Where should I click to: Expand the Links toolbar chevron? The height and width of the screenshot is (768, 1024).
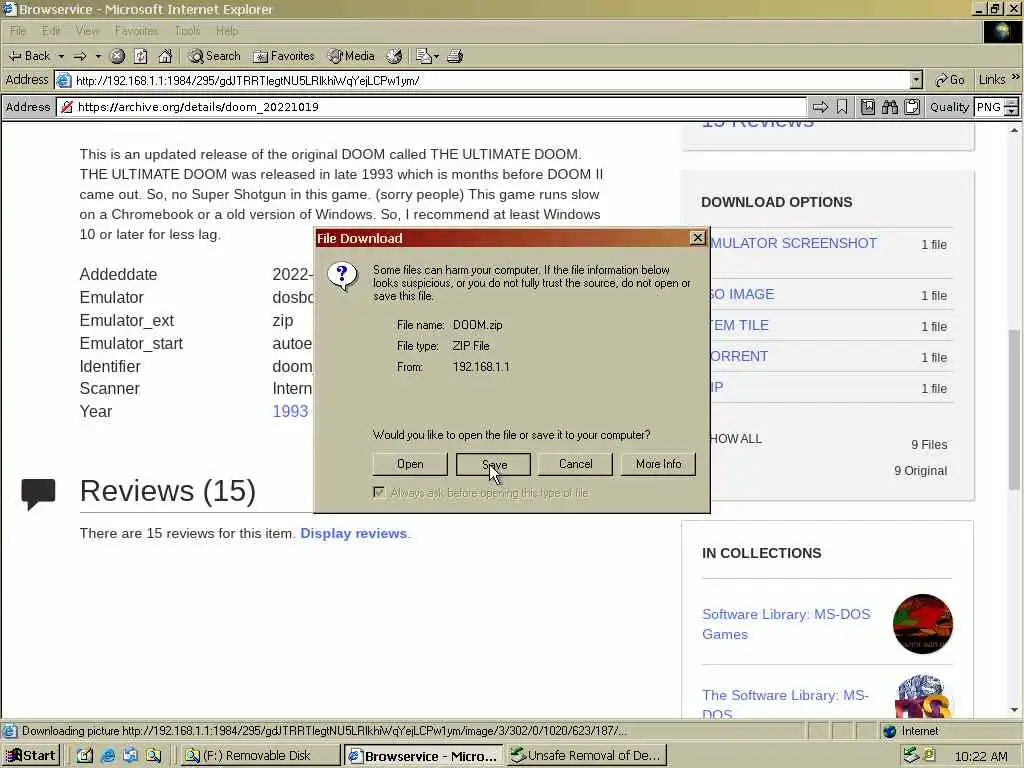[1016, 77]
